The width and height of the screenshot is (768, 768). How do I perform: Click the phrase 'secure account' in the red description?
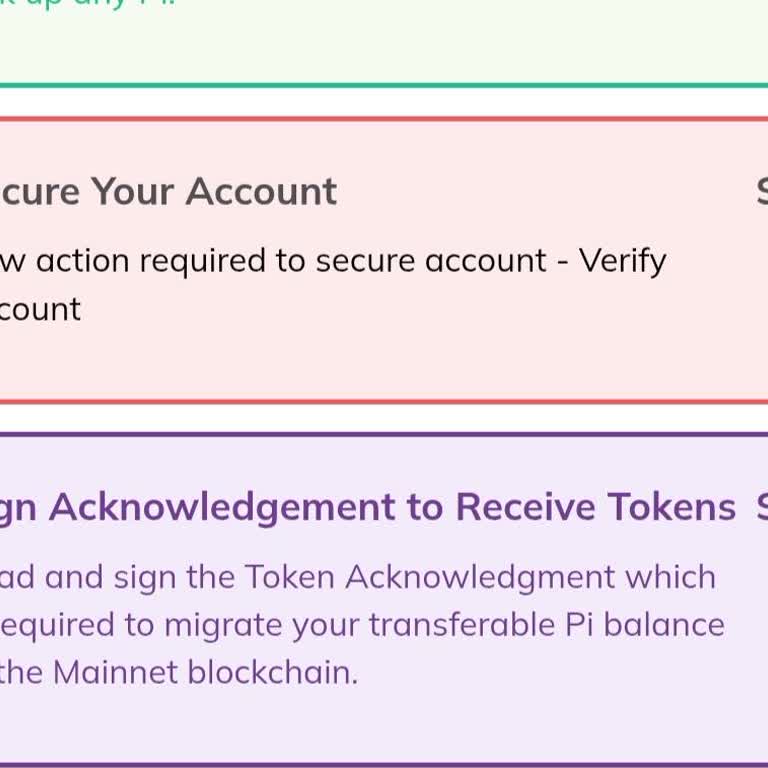[432, 260]
